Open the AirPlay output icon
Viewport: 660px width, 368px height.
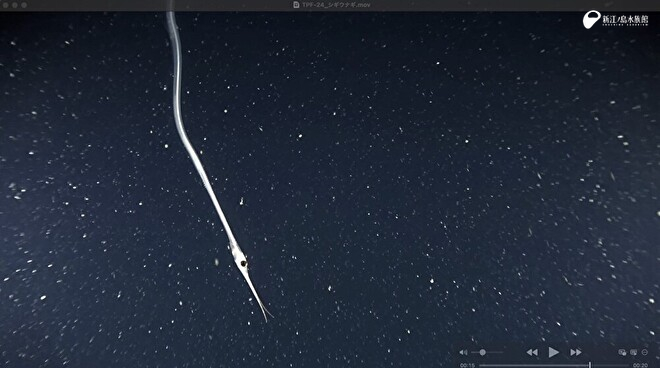point(622,352)
